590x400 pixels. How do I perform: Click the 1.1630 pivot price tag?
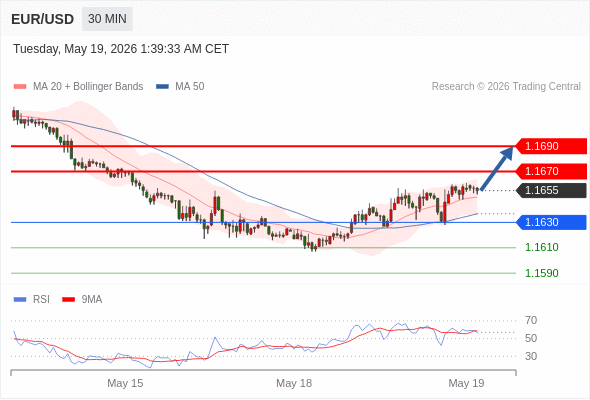pos(550,222)
